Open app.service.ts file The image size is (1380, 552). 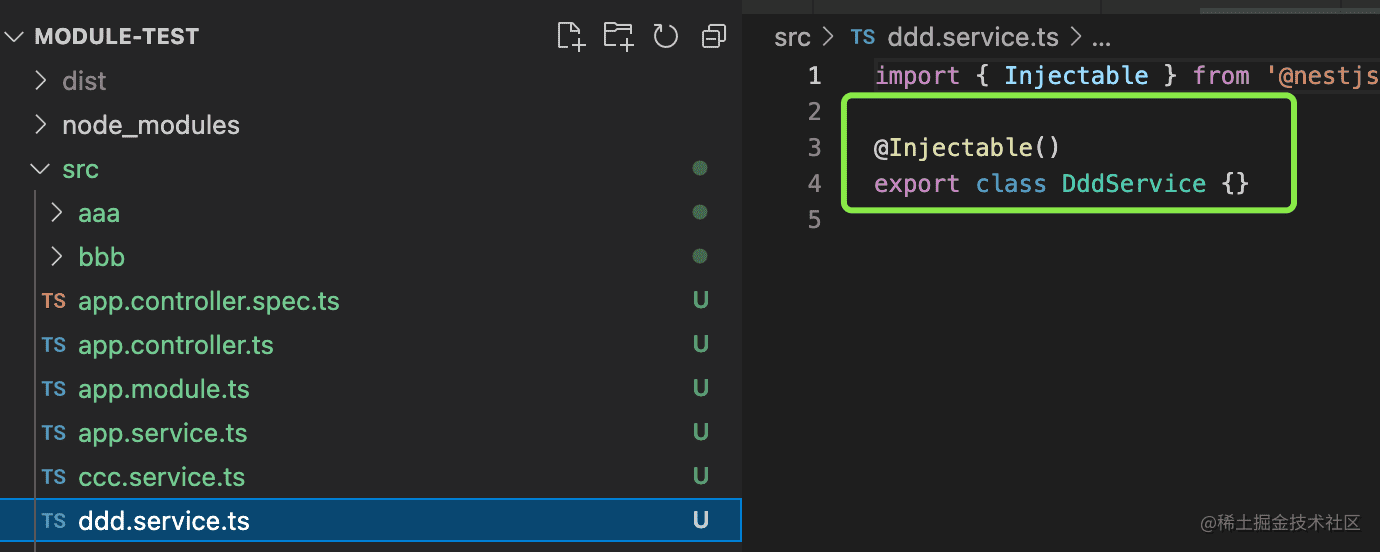[x=162, y=433]
